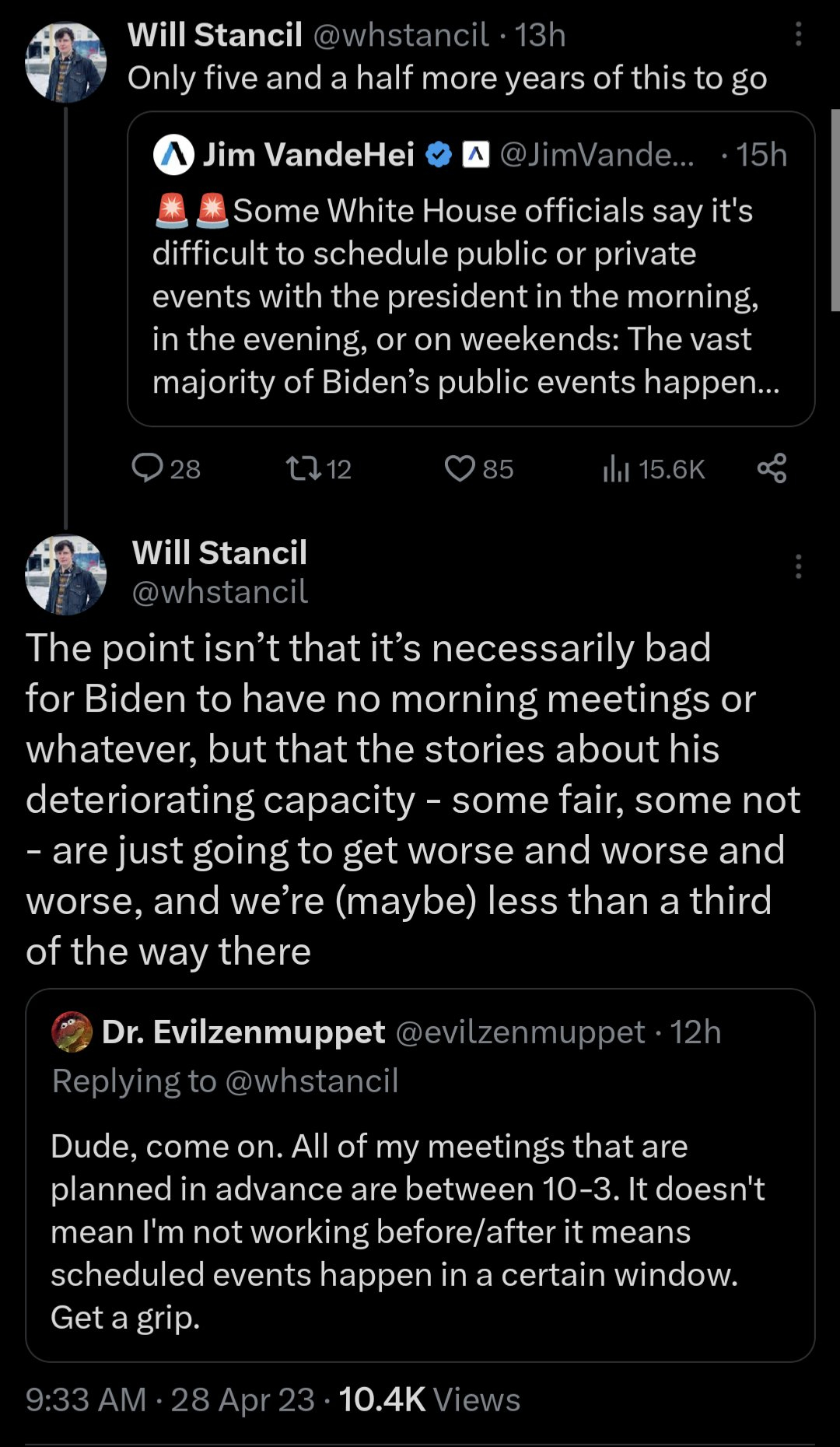This screenshot has width=840, height=1447.
Task: Open Will Stancil's avatar on main tweet
Action: click(66, 575)
